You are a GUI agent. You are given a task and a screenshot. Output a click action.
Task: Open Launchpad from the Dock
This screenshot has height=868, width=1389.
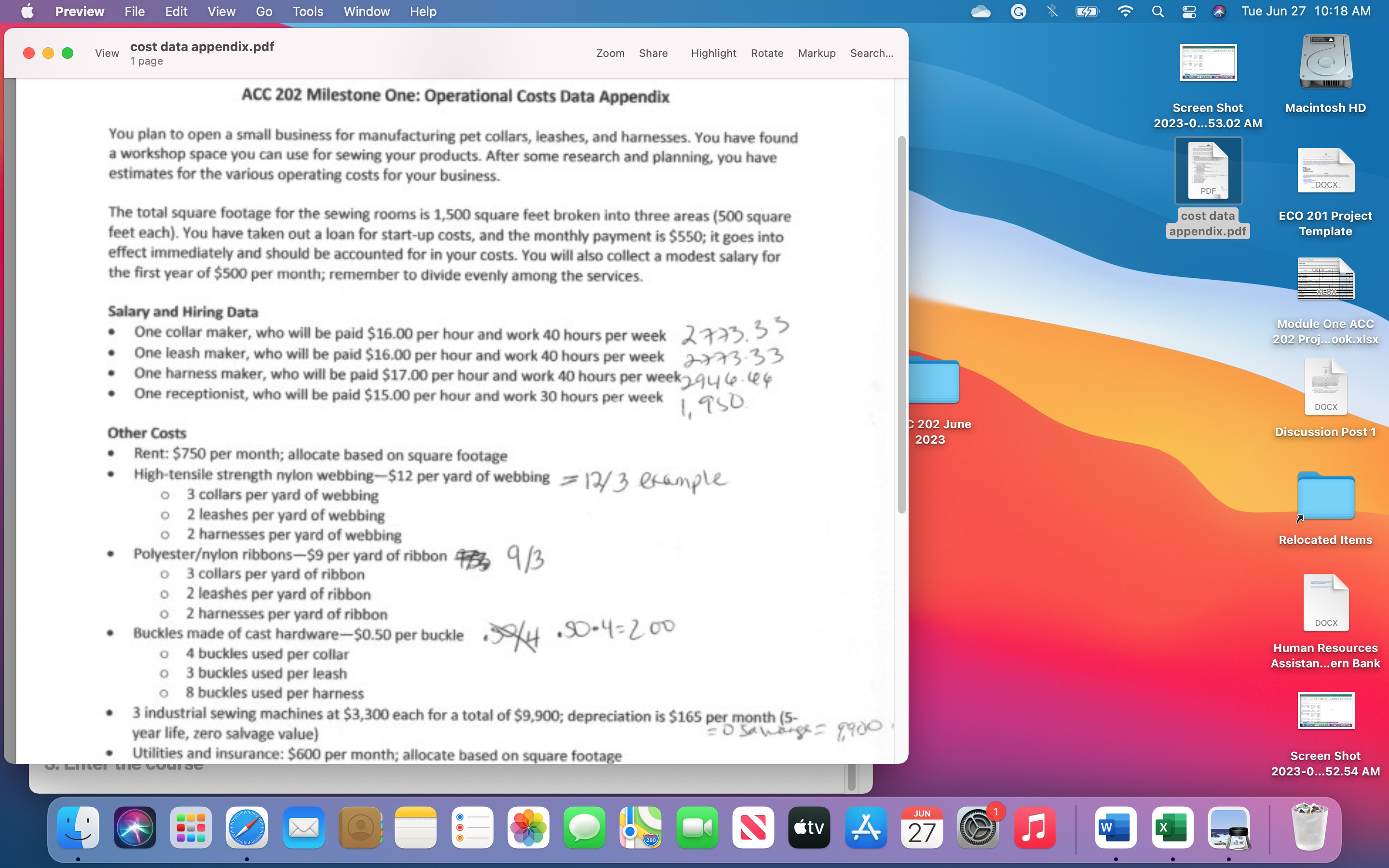190,827
